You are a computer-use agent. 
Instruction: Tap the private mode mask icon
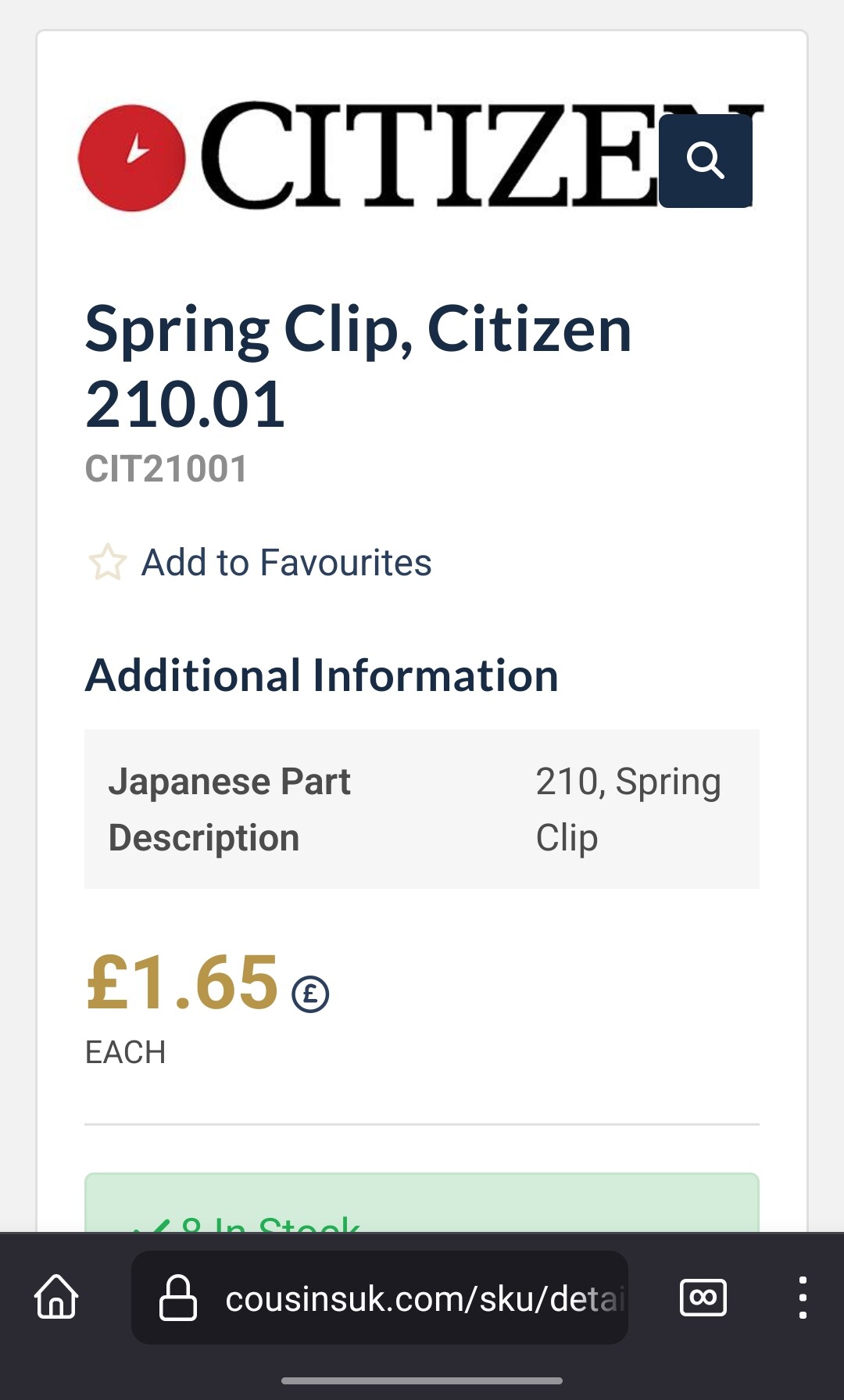[703, 1298]
